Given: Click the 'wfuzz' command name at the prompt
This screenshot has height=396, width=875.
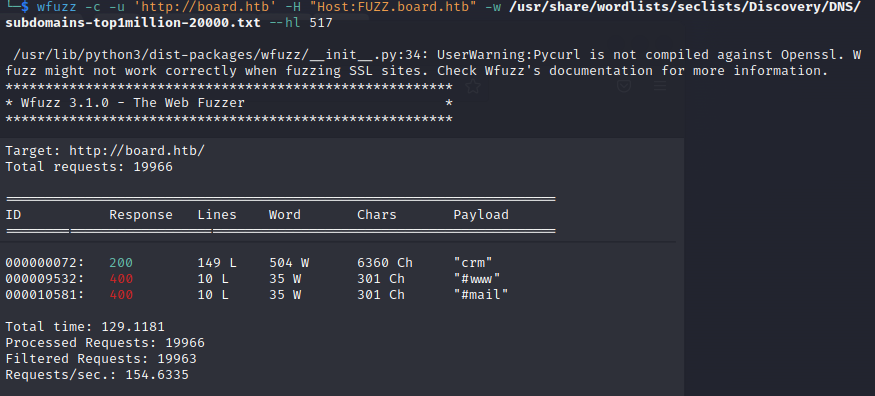Looking at the screenshot, I should (57, 7).
